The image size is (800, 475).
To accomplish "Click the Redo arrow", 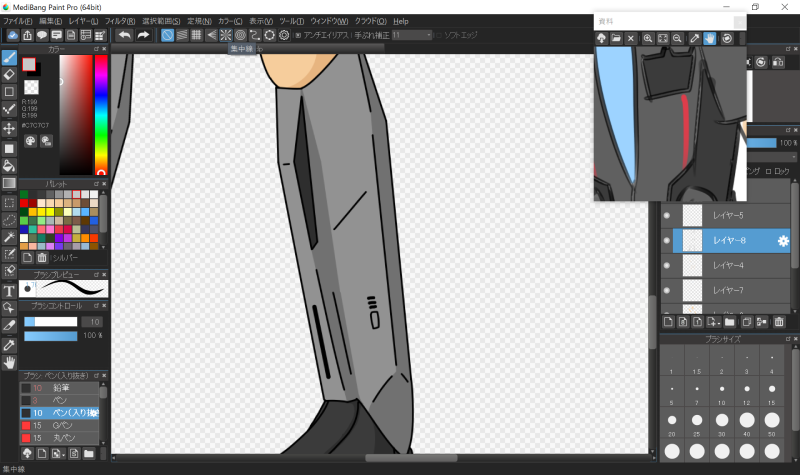I will point(143,35).
